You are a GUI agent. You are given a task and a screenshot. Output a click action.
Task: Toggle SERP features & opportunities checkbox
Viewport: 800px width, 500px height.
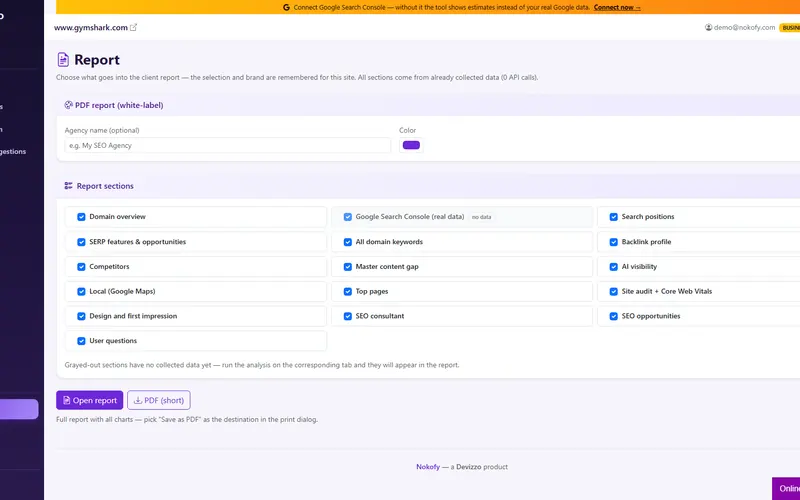click(x=81, y=242)
